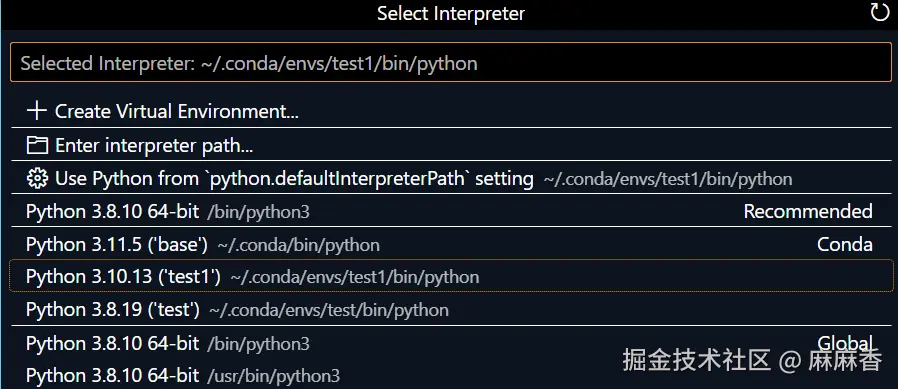Use Python from python.defaultInterpreterPath setting

point(451,179)
